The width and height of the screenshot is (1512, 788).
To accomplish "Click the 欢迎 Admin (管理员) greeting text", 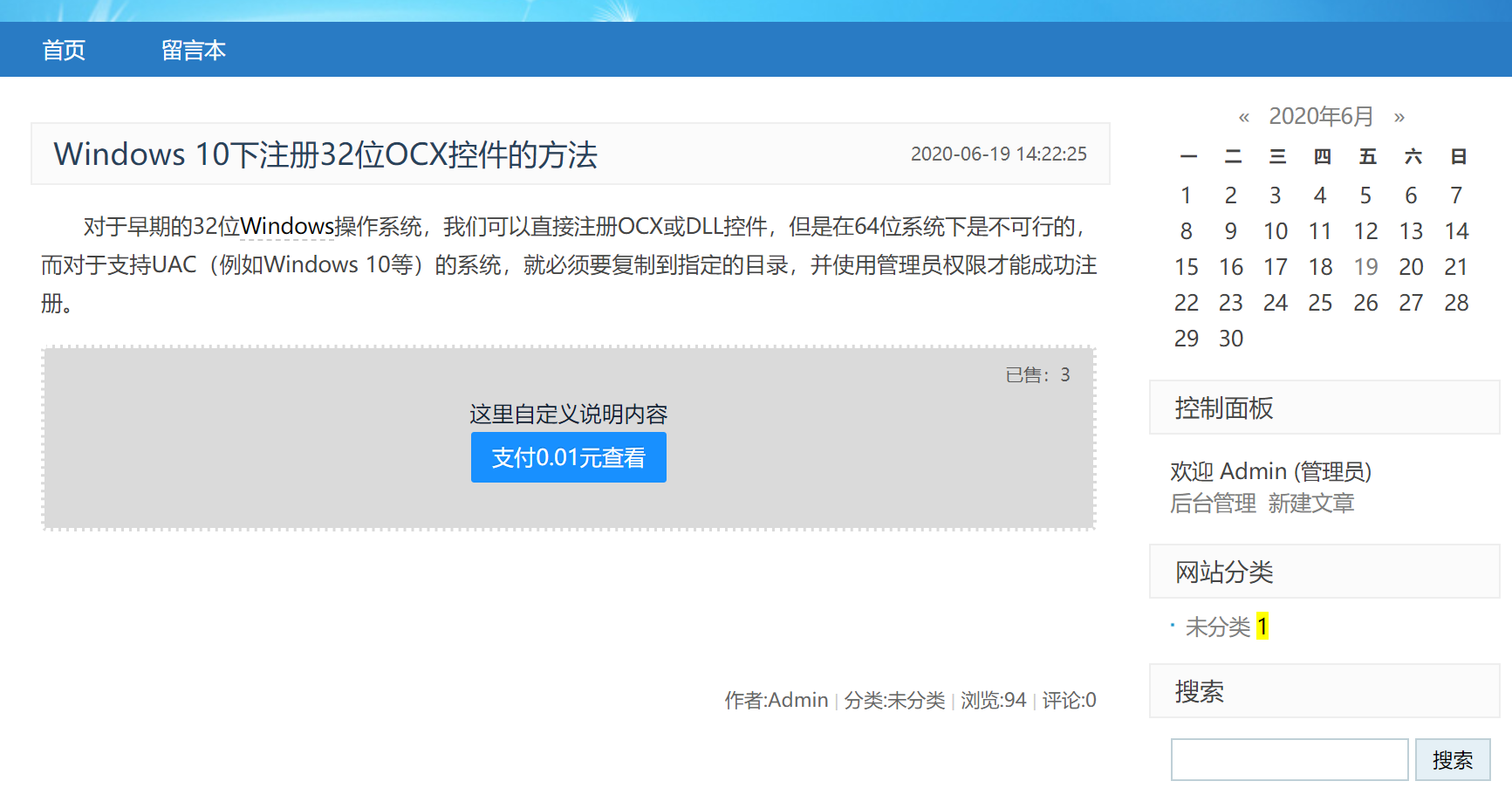I will pyautogui.click(x=1271, y=472).
